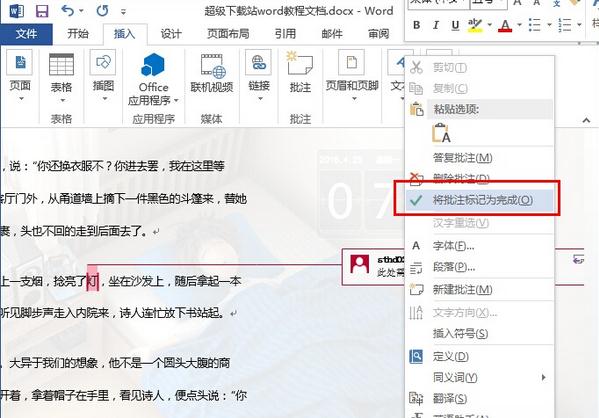Apply yellow text highlight color
The height and width of the screenshot is (418, 599).
click(x=474, y=25)
